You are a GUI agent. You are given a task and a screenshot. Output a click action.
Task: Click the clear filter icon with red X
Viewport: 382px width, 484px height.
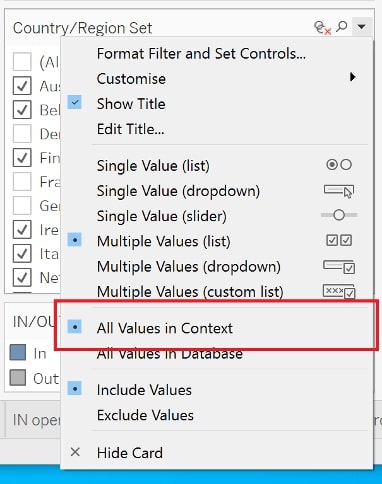322,27
